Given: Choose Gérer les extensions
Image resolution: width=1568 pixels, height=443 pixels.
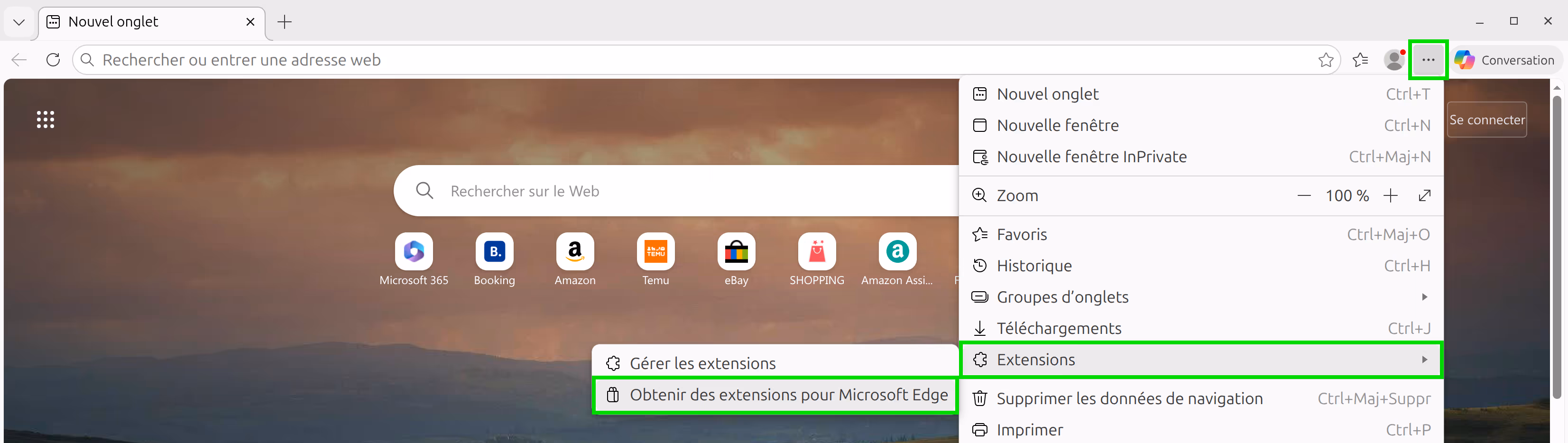Looking at the screenshot, I should click(702, 363).
